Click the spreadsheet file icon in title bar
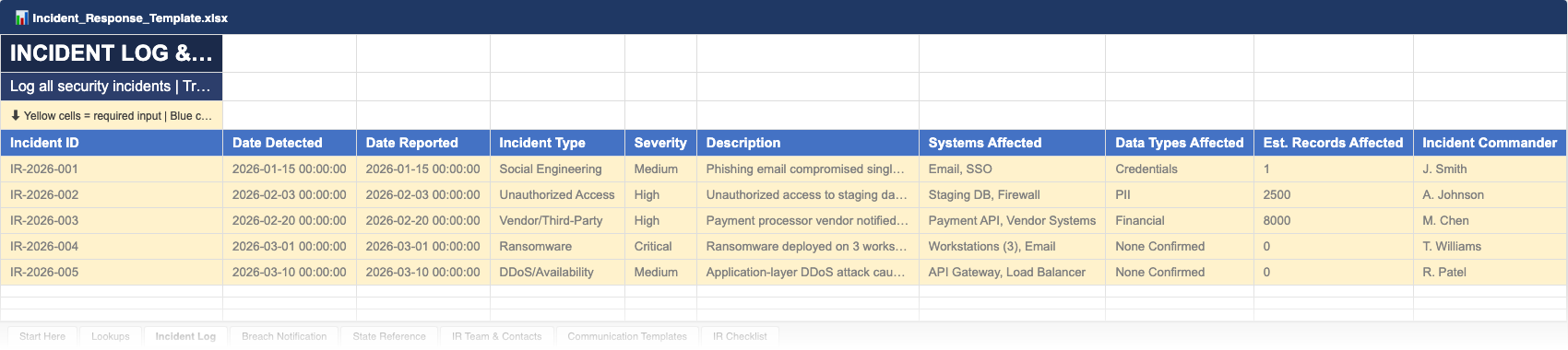1568x350 pixels. (x=21, y=17)
